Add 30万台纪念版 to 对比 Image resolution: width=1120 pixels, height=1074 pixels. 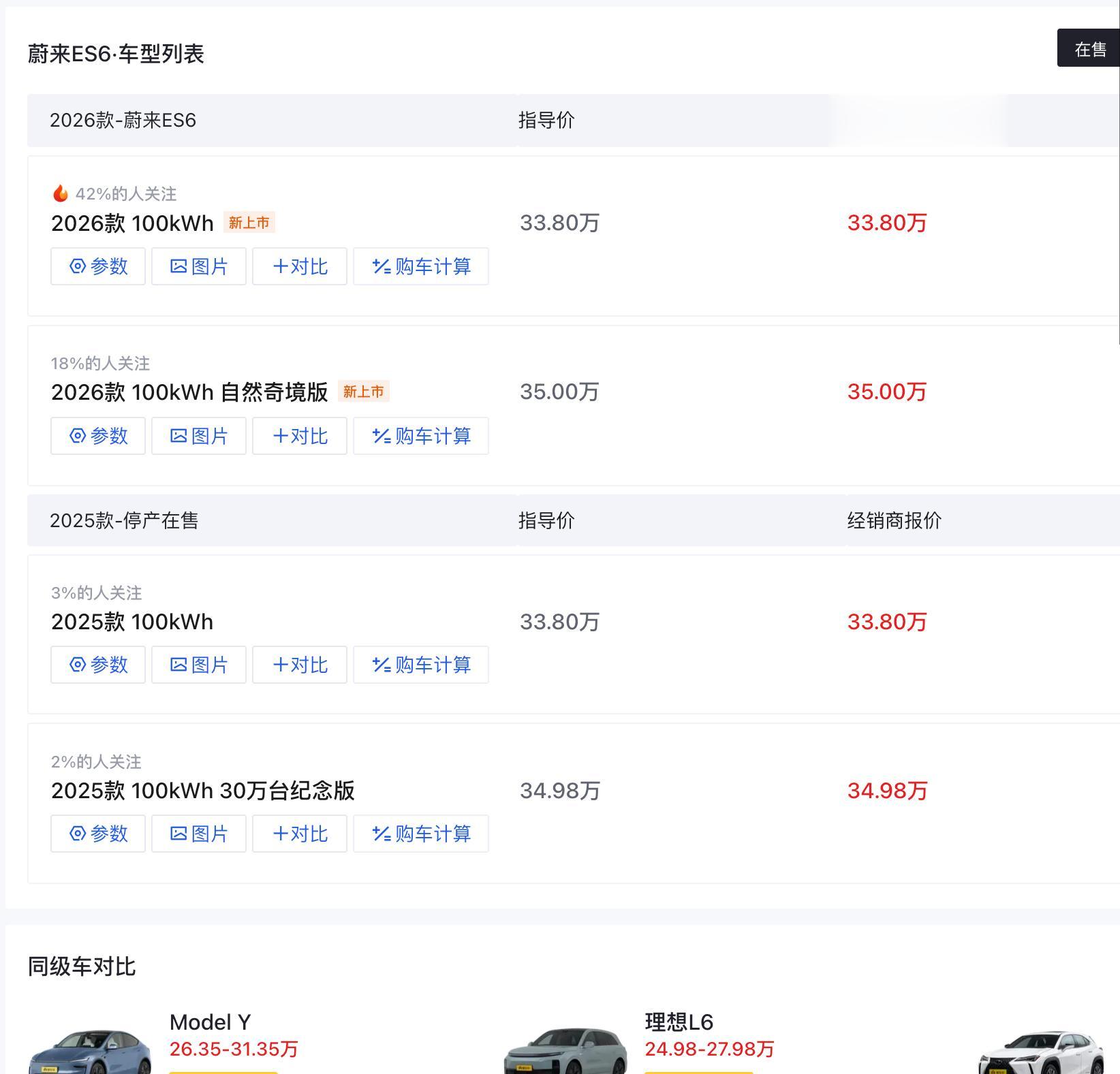coord(300,834)
